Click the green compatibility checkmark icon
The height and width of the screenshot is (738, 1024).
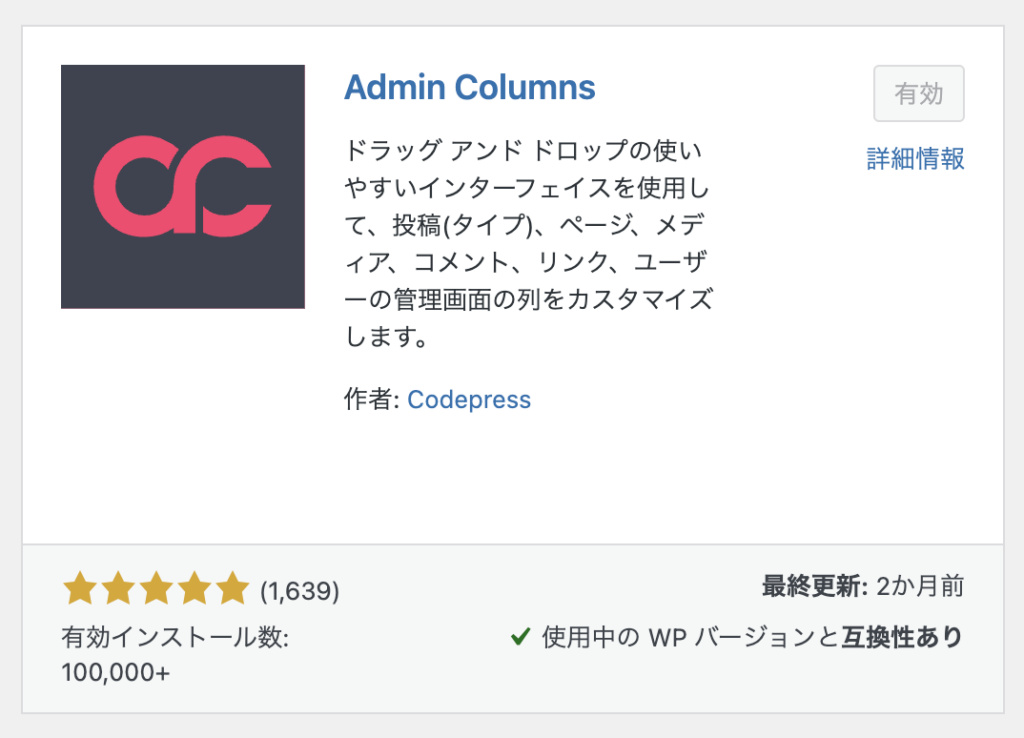click(x=520, y=636)
